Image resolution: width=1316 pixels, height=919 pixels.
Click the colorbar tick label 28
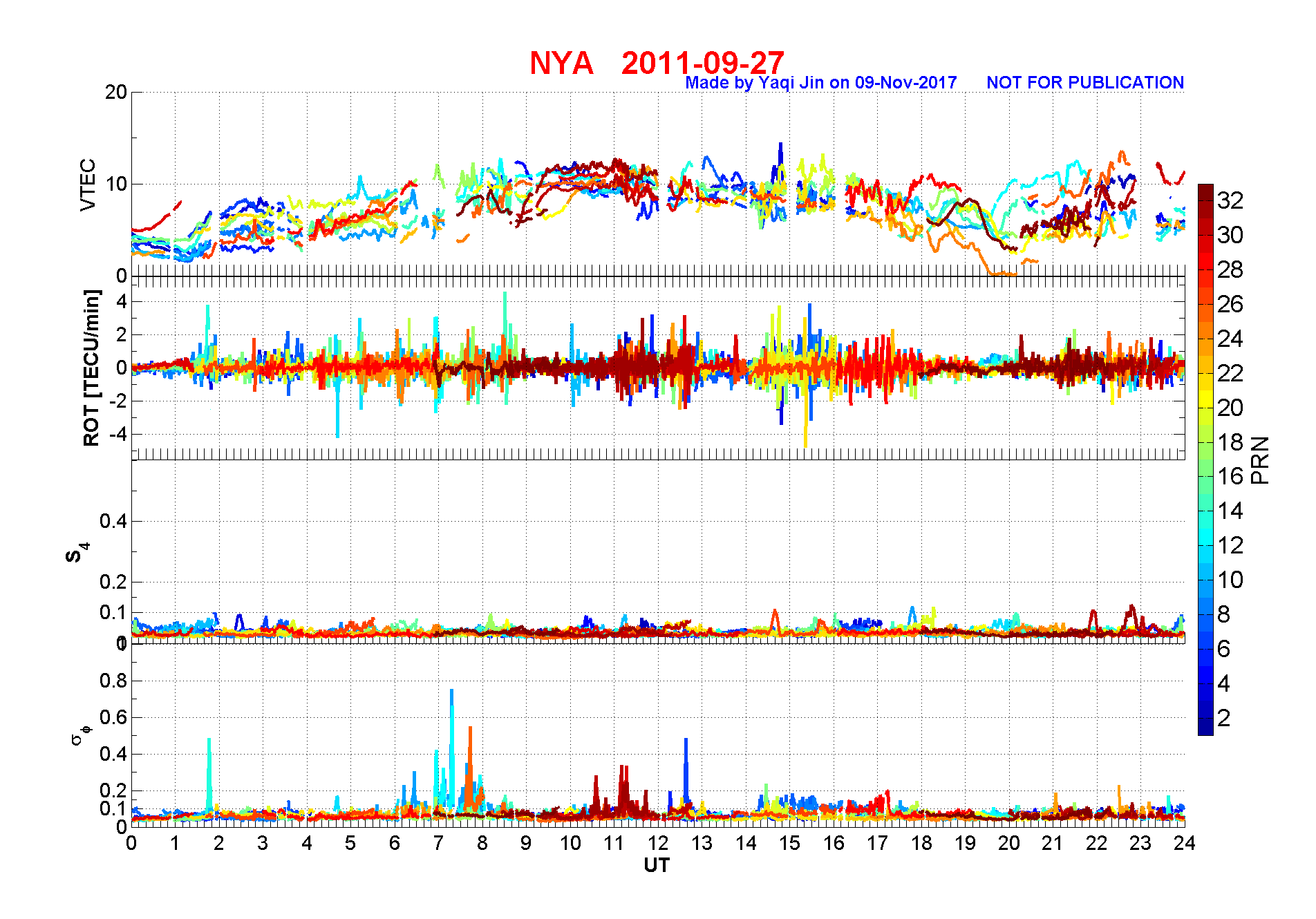pyautogui.click(x=1230, y=269)
